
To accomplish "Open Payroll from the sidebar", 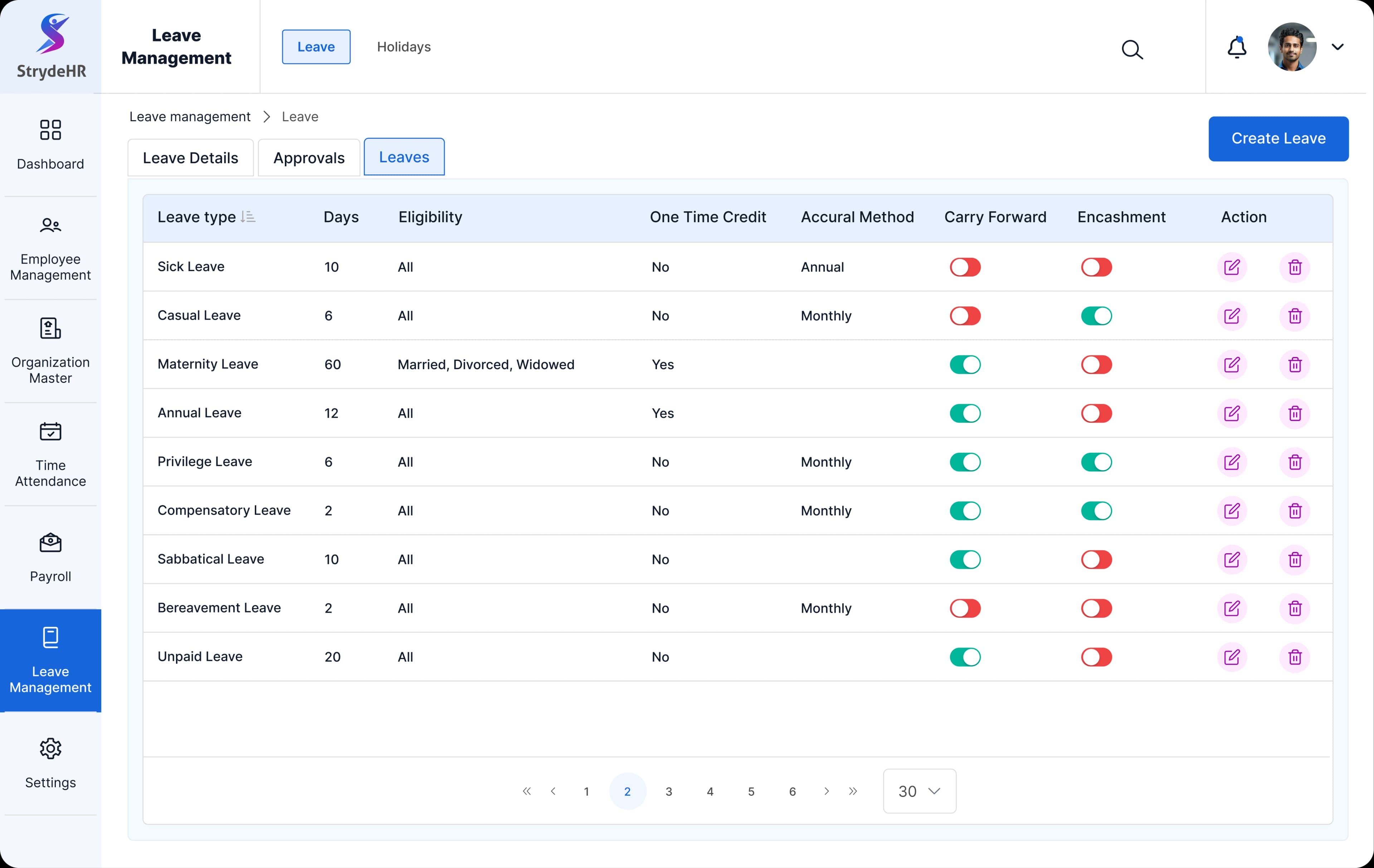I will tap(50, 557).
